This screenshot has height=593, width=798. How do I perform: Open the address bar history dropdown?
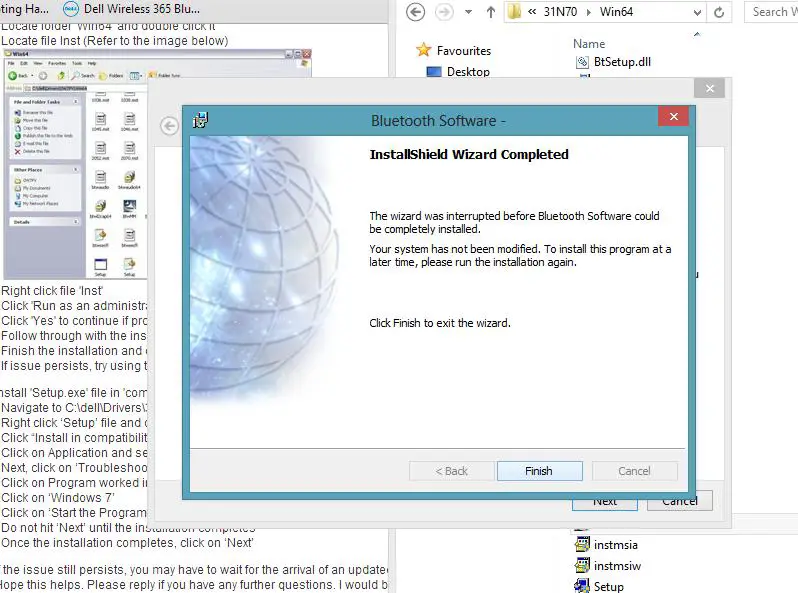click(x=697, y=13)
